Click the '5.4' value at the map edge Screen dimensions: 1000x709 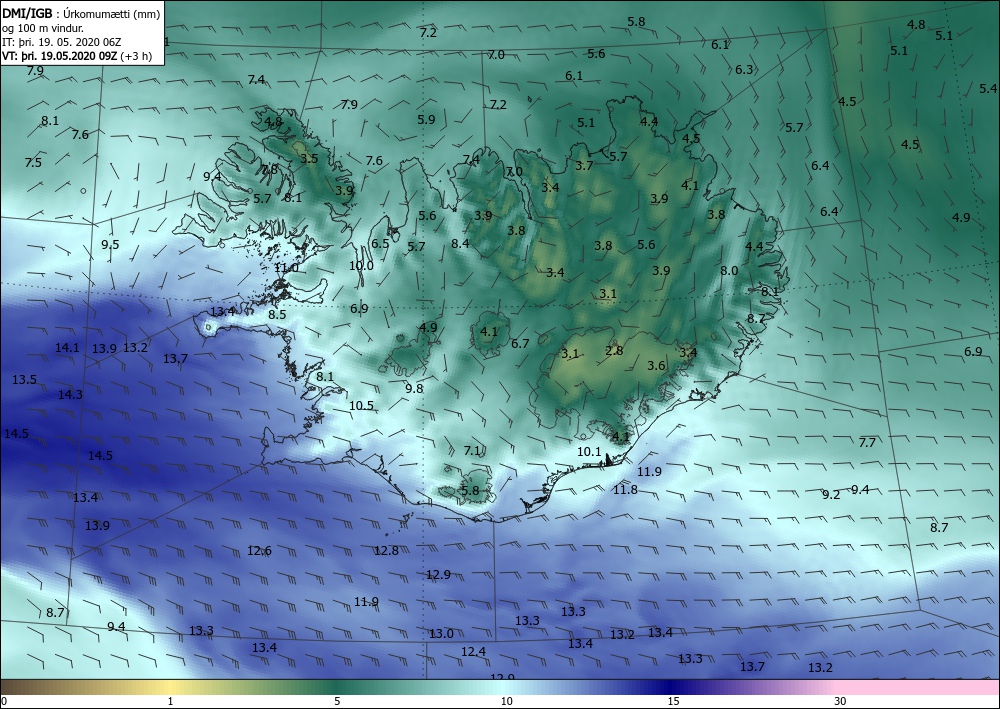point(988,89)
